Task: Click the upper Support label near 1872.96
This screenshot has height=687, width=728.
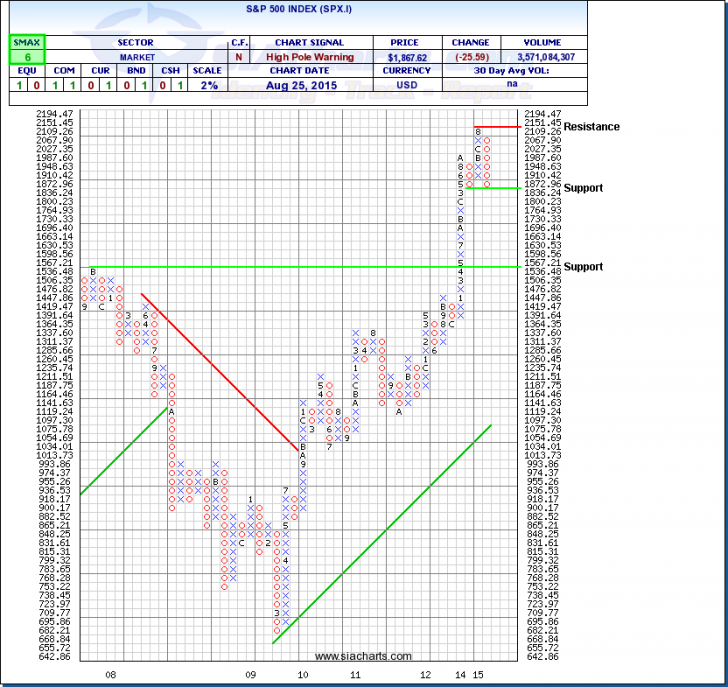Action: [x=583, y=187]
